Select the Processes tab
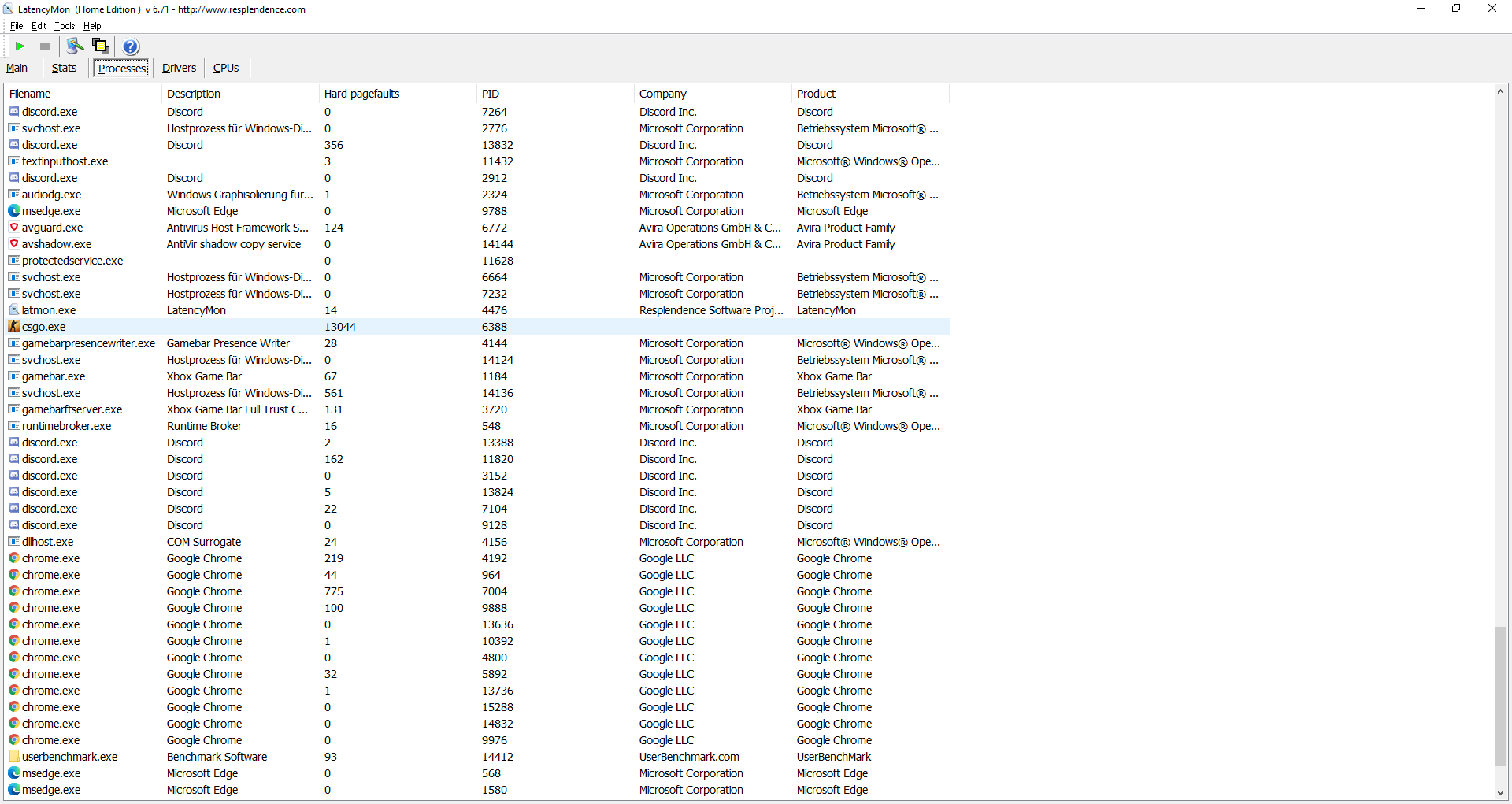 pyautogui.click(x=122, y=69)
